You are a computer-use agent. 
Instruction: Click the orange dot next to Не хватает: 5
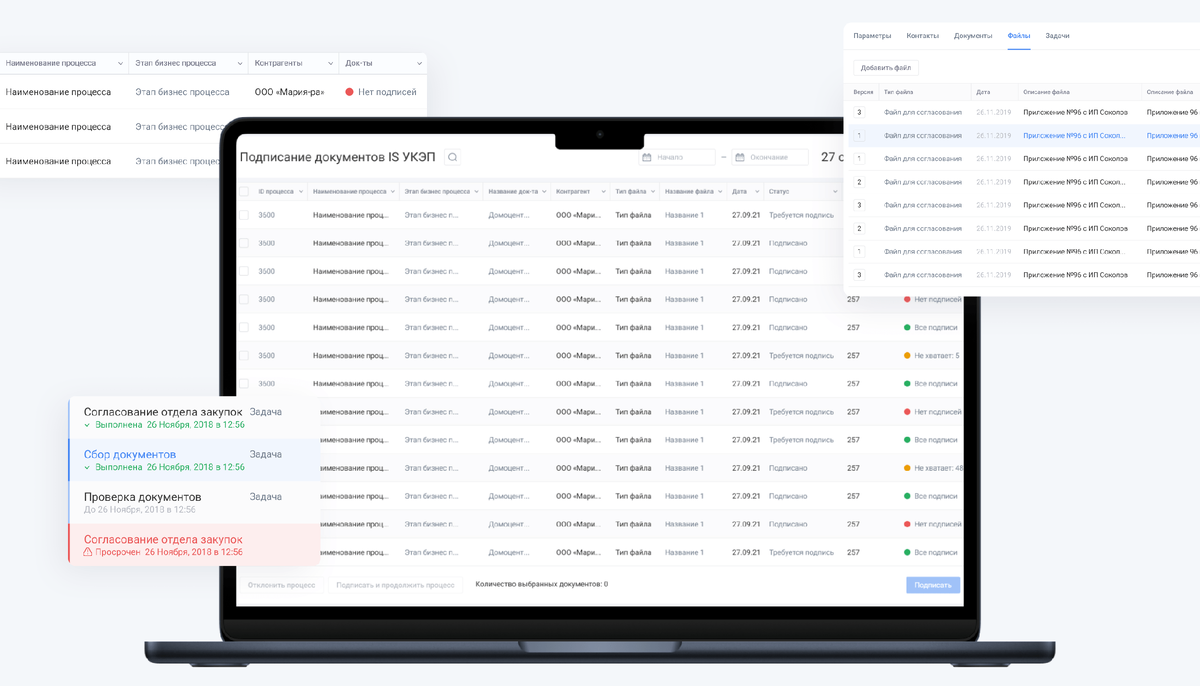[x=907, y=356]
